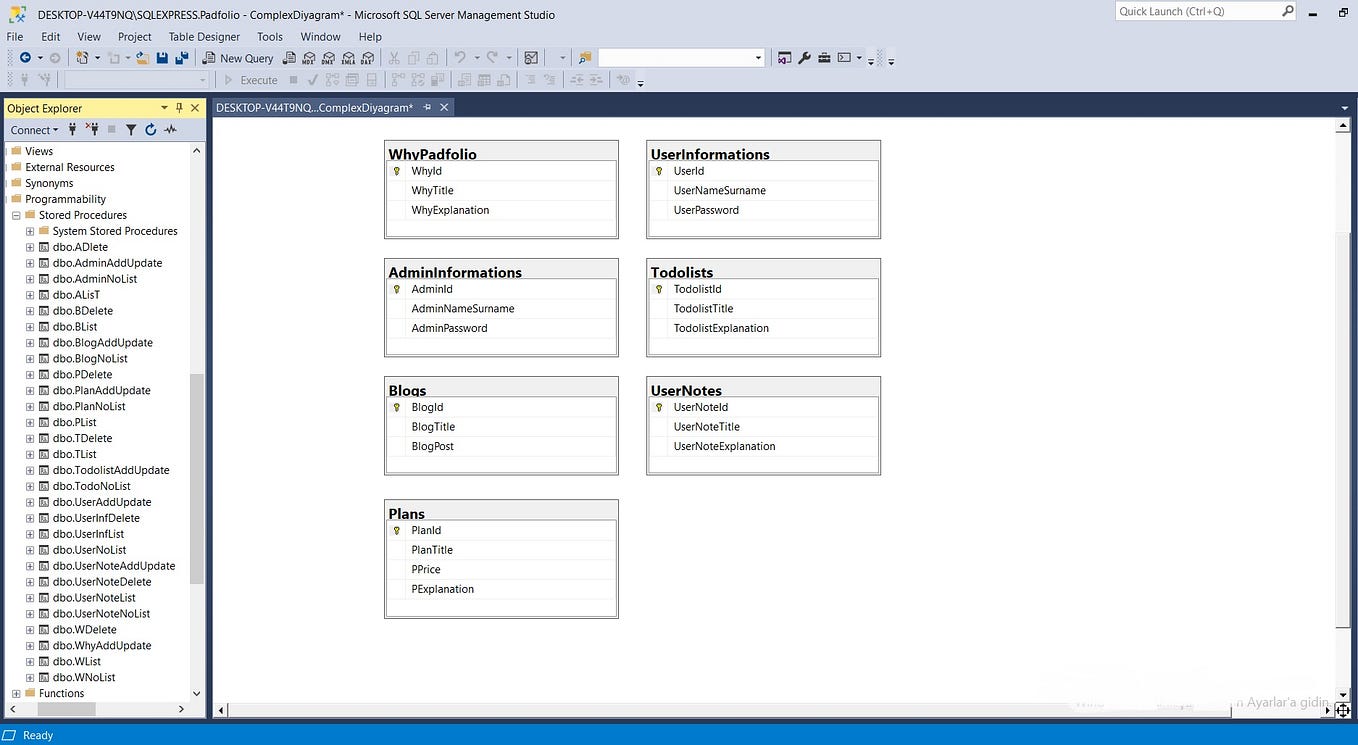
Task: Click the horizontal scrollbar of Object Explorer
Action: click(65, 709)
